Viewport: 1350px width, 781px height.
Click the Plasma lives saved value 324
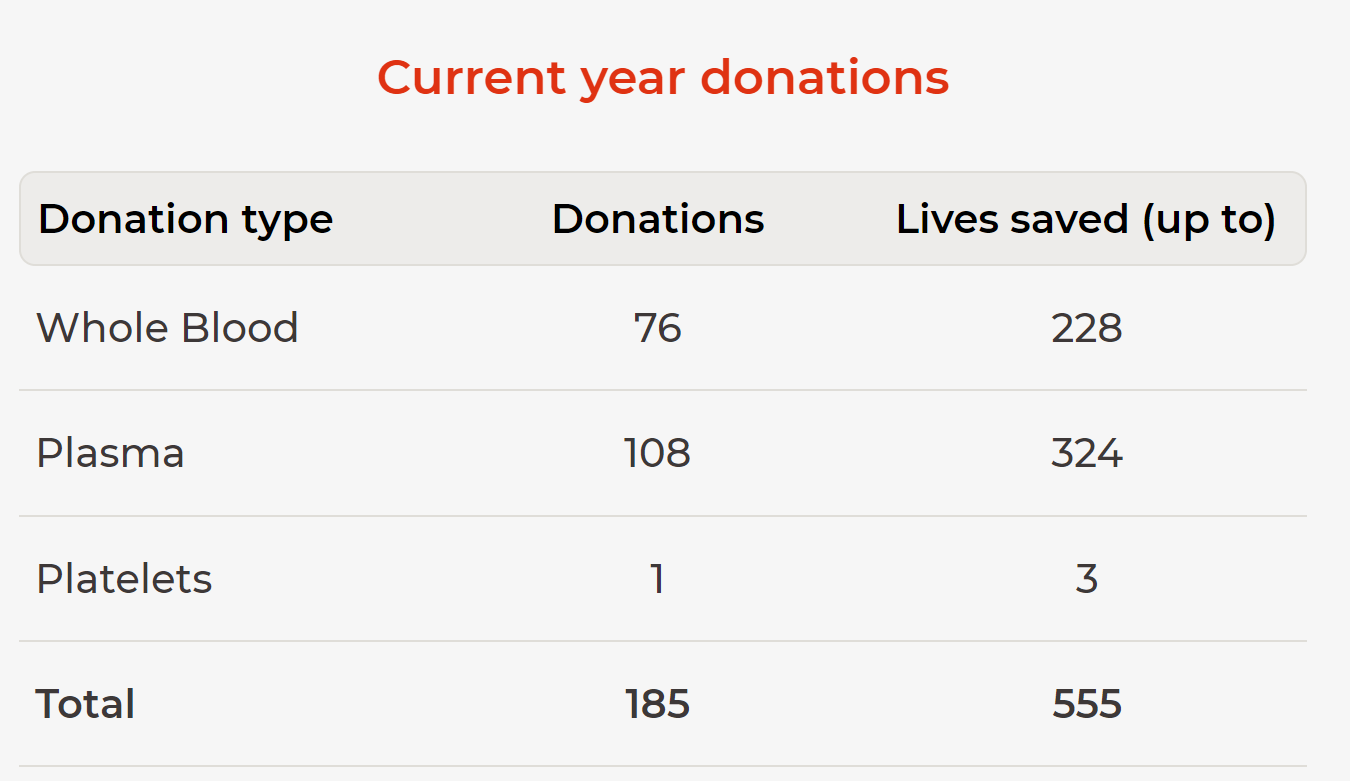click(1087, 453)
